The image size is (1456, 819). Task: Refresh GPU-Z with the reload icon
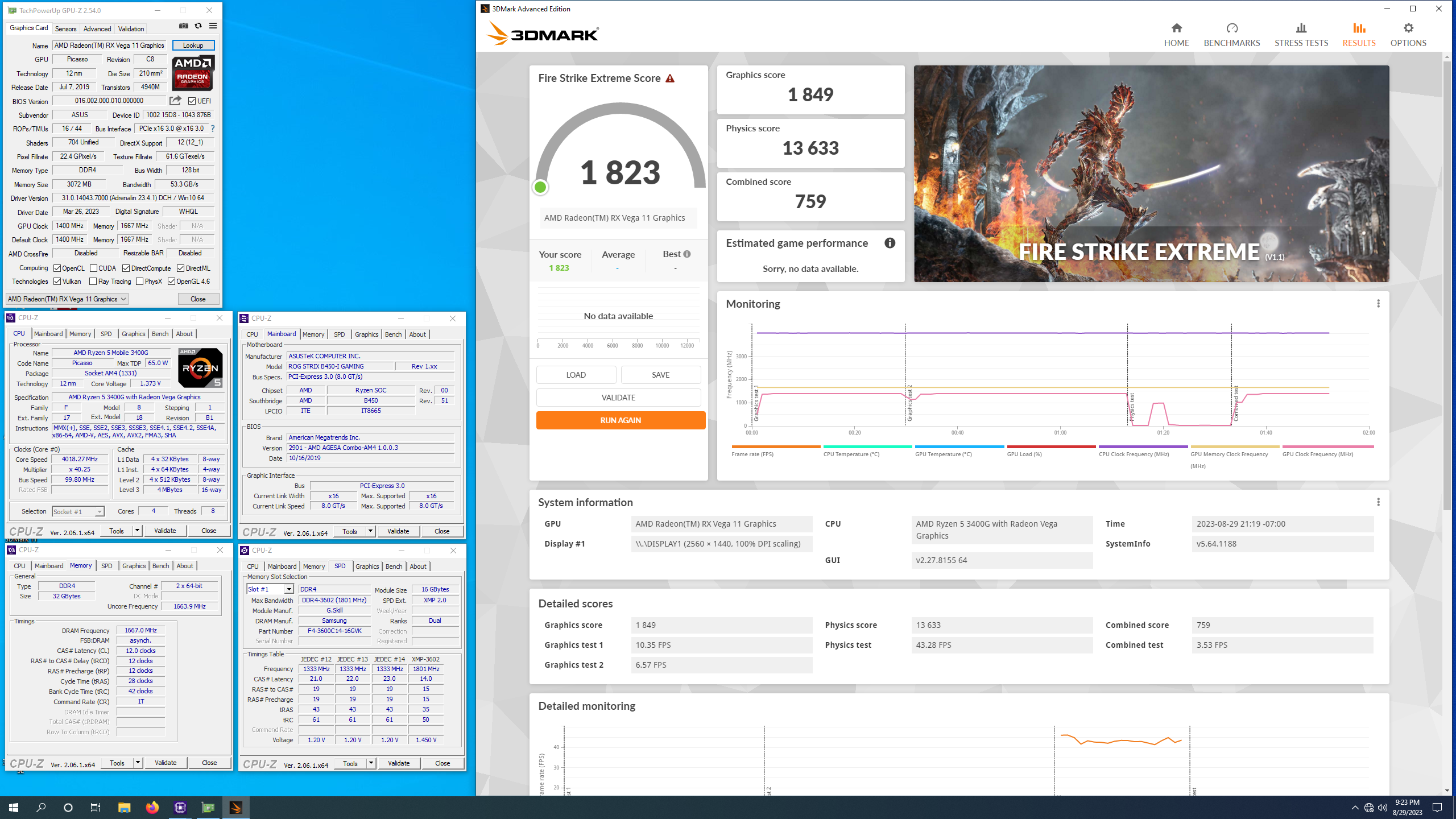(198, 26)
